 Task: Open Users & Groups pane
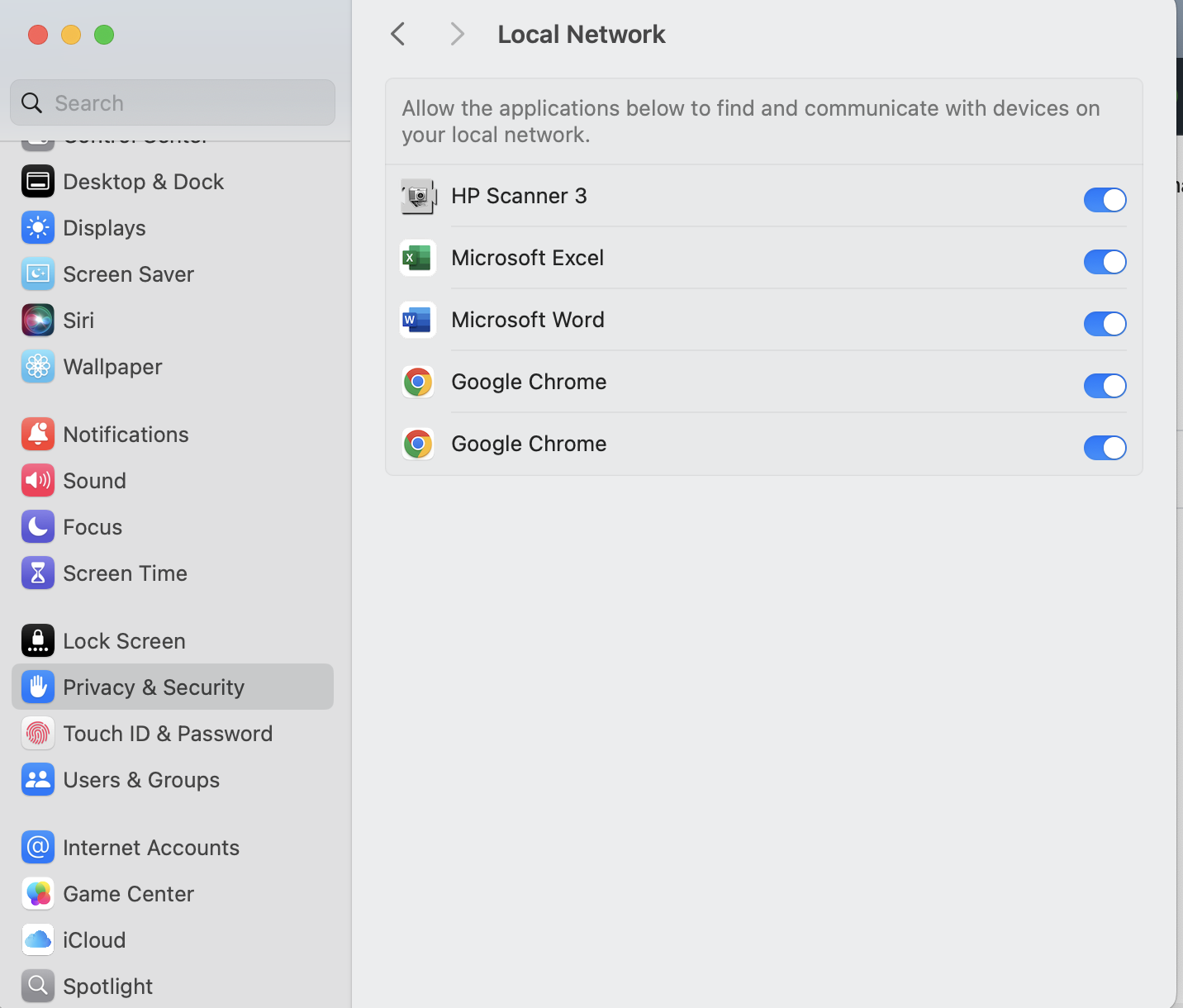pos(141,780)
